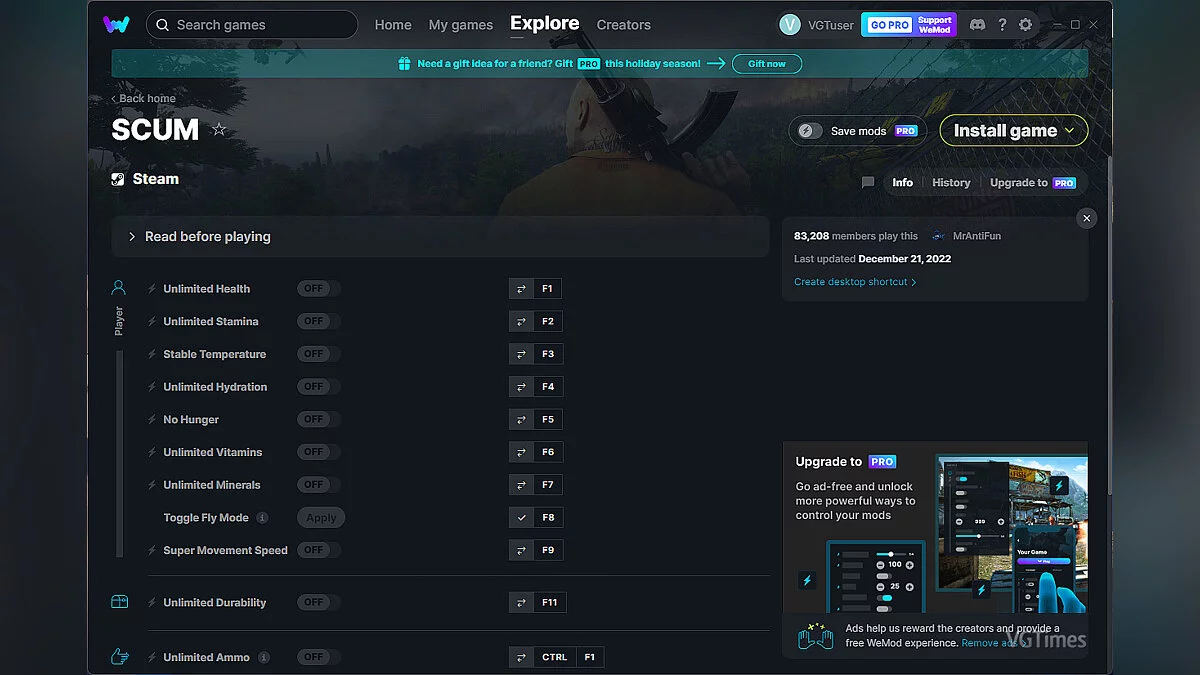Click swap hotkey icon for Unlimited Durability
The height and width of the screenshot is (675, 1200).
click(x=521, y=603)
